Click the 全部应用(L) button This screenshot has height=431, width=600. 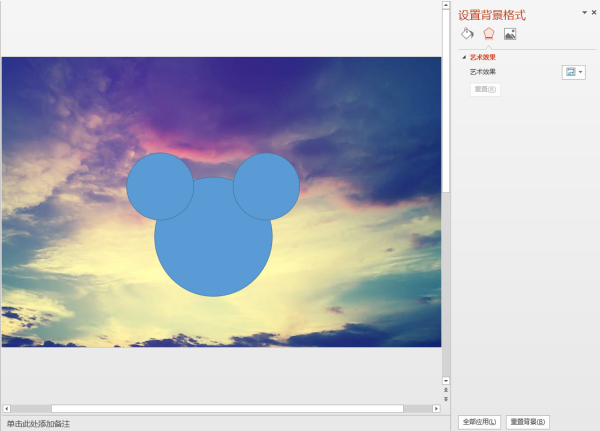click(479, 422)
